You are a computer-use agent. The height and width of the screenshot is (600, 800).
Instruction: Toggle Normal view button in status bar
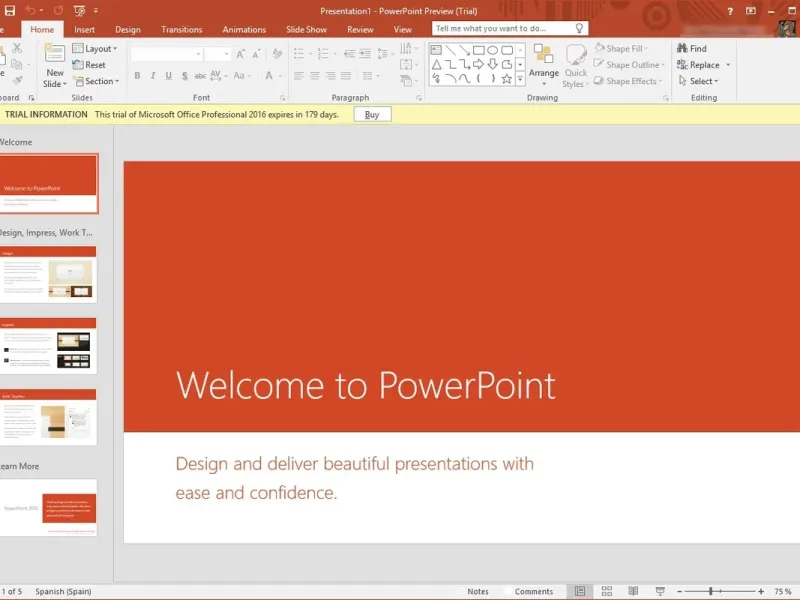580,591
